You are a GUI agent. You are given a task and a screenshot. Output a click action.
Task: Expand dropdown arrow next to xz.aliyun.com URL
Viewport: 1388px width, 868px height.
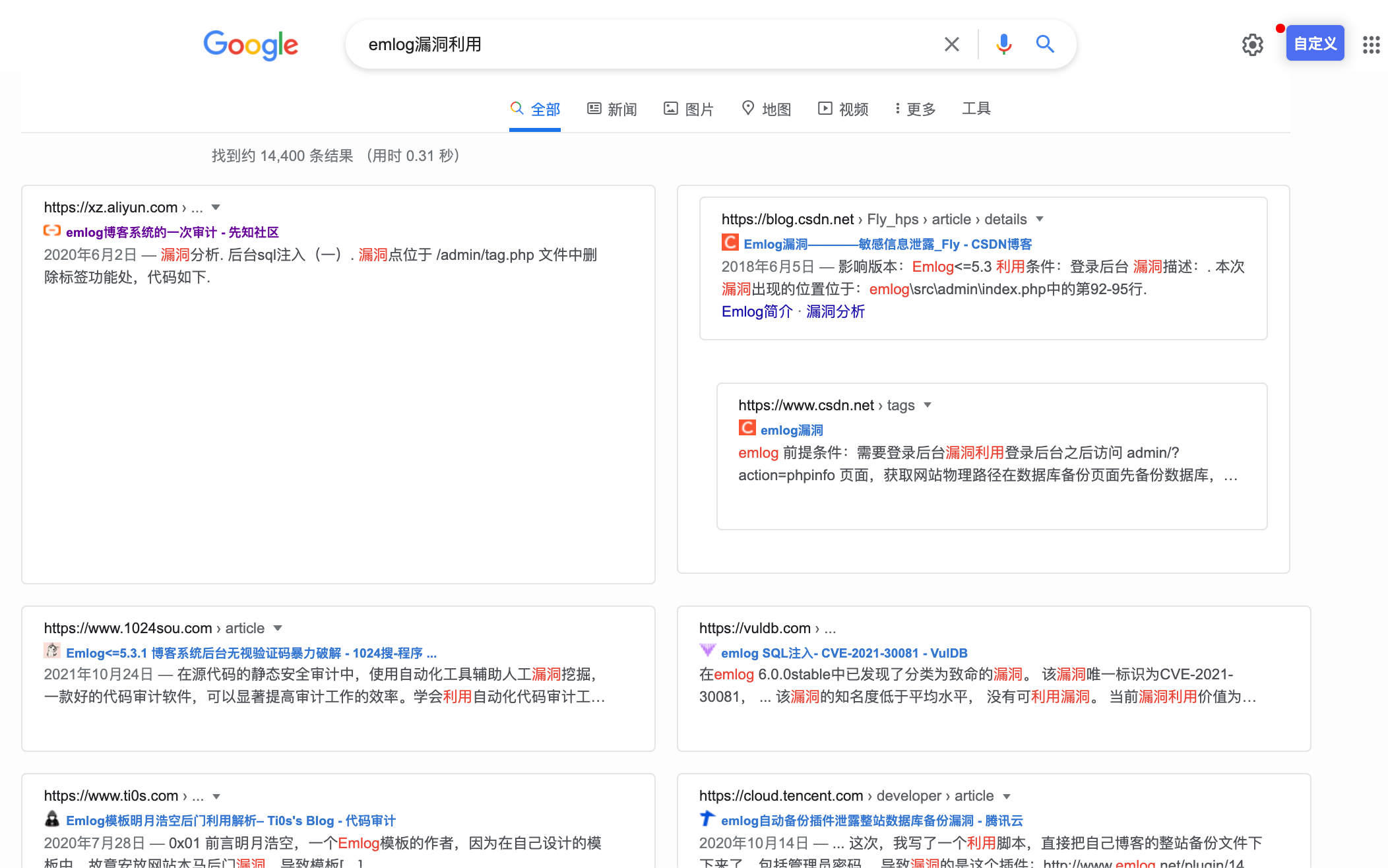(x=216, y=208)
